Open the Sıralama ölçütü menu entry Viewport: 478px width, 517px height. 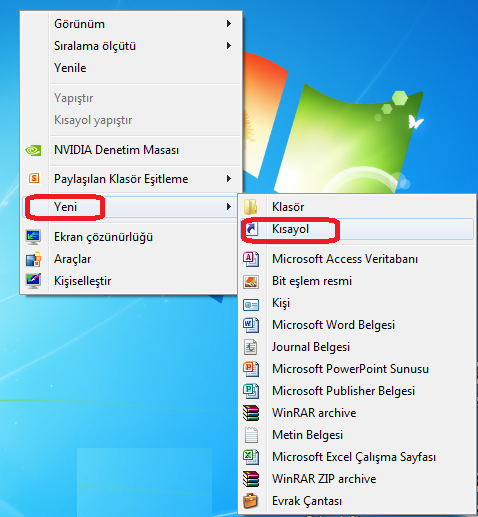point(131,46)
